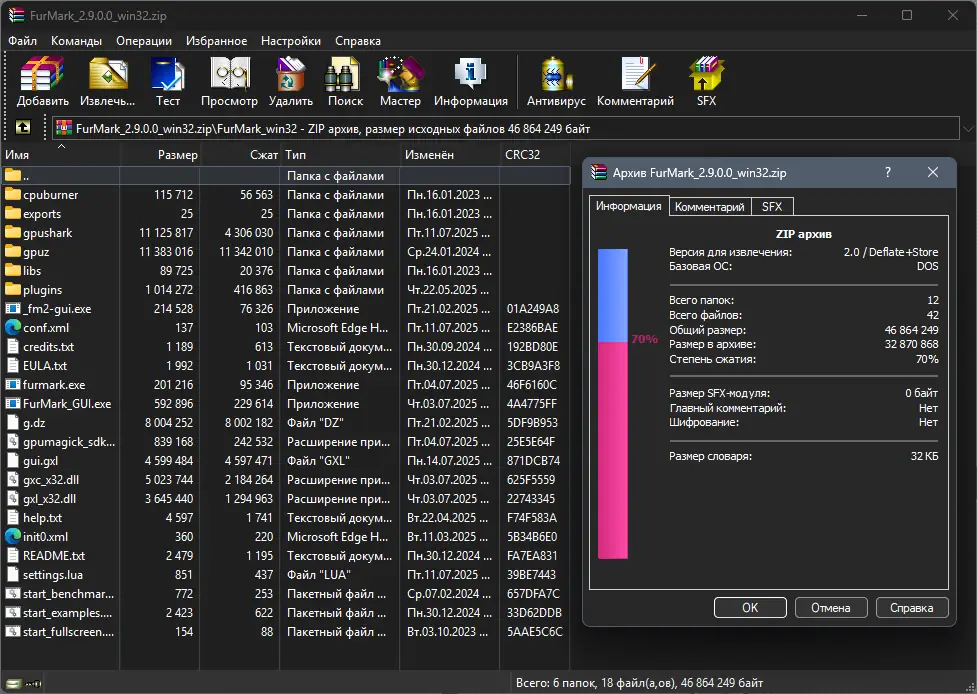Launch the Мастер wizard icon
Viewport: 977px width, 694px height.
[400, 74]
